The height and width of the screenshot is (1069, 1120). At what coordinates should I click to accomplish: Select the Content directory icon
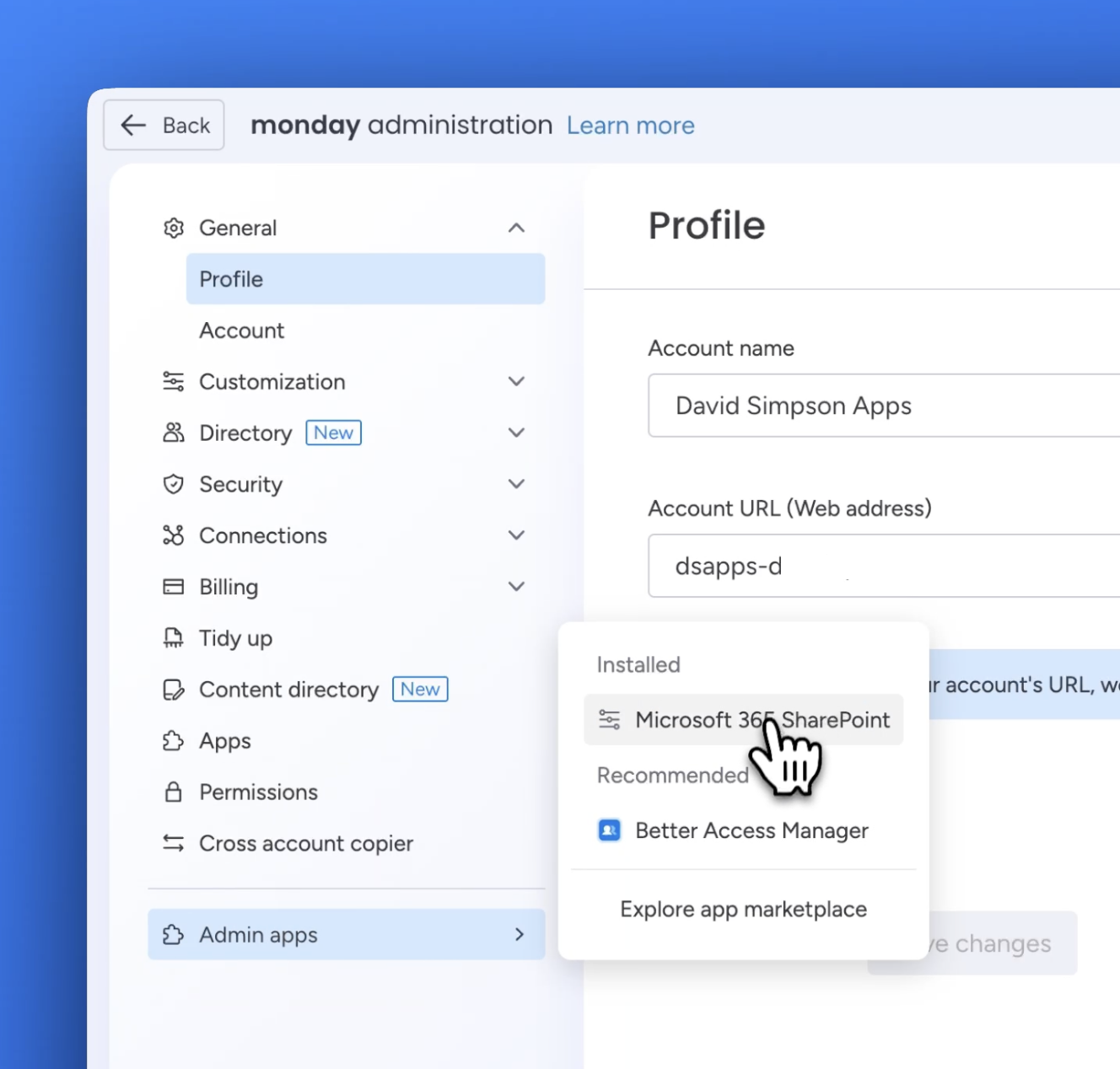[x=174, y=690]
